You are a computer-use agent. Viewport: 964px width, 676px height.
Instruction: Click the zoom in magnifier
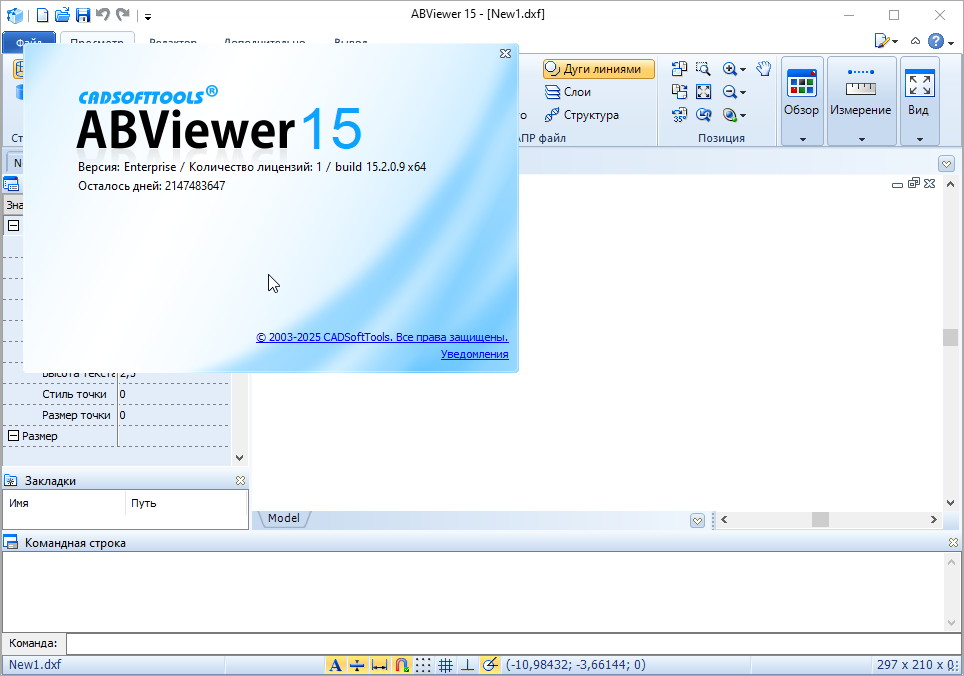point(730,69)
